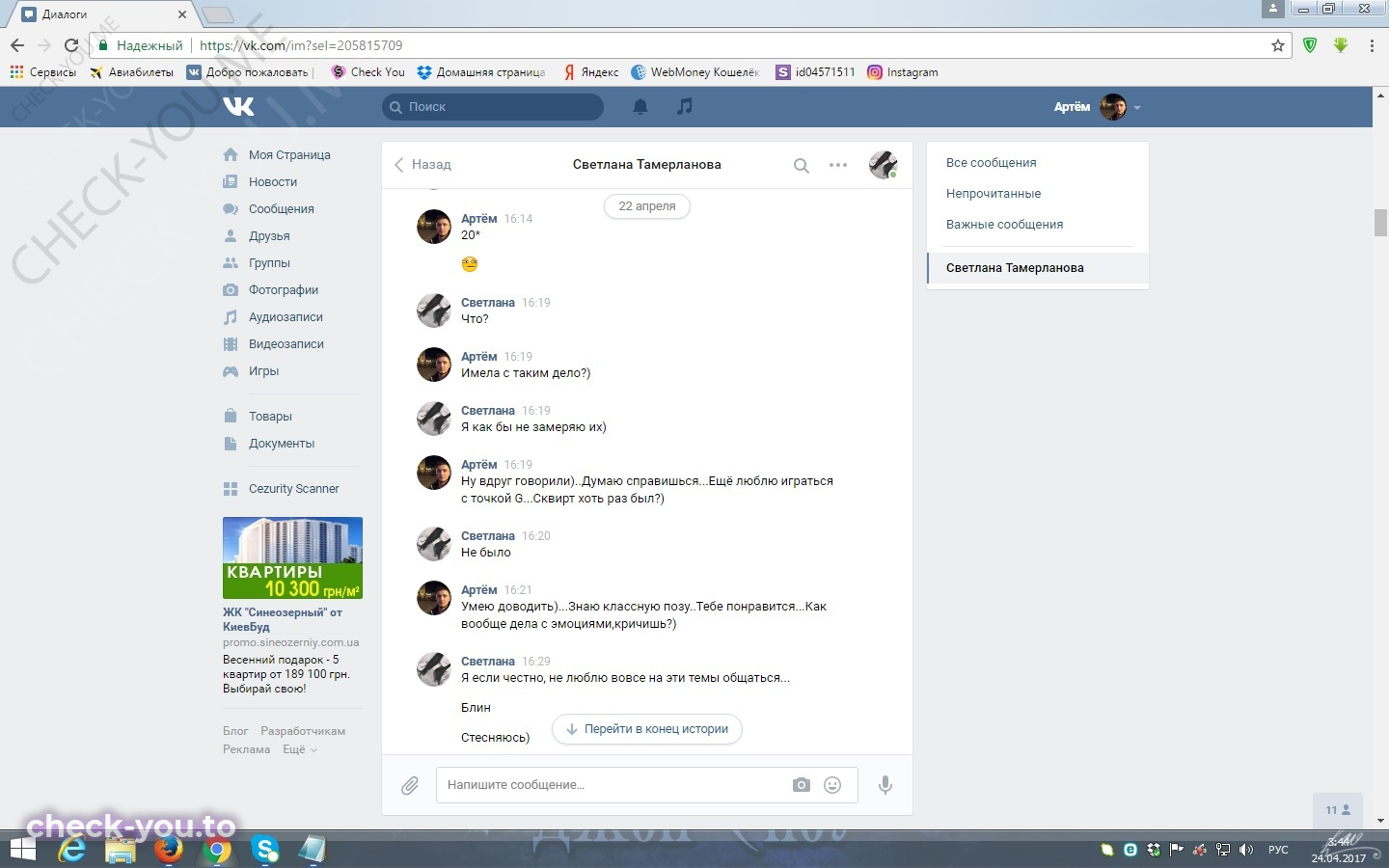Open Документы in the sidebar
The height and width of the screenshot is (868, 1389).
(x=282, y=444)
